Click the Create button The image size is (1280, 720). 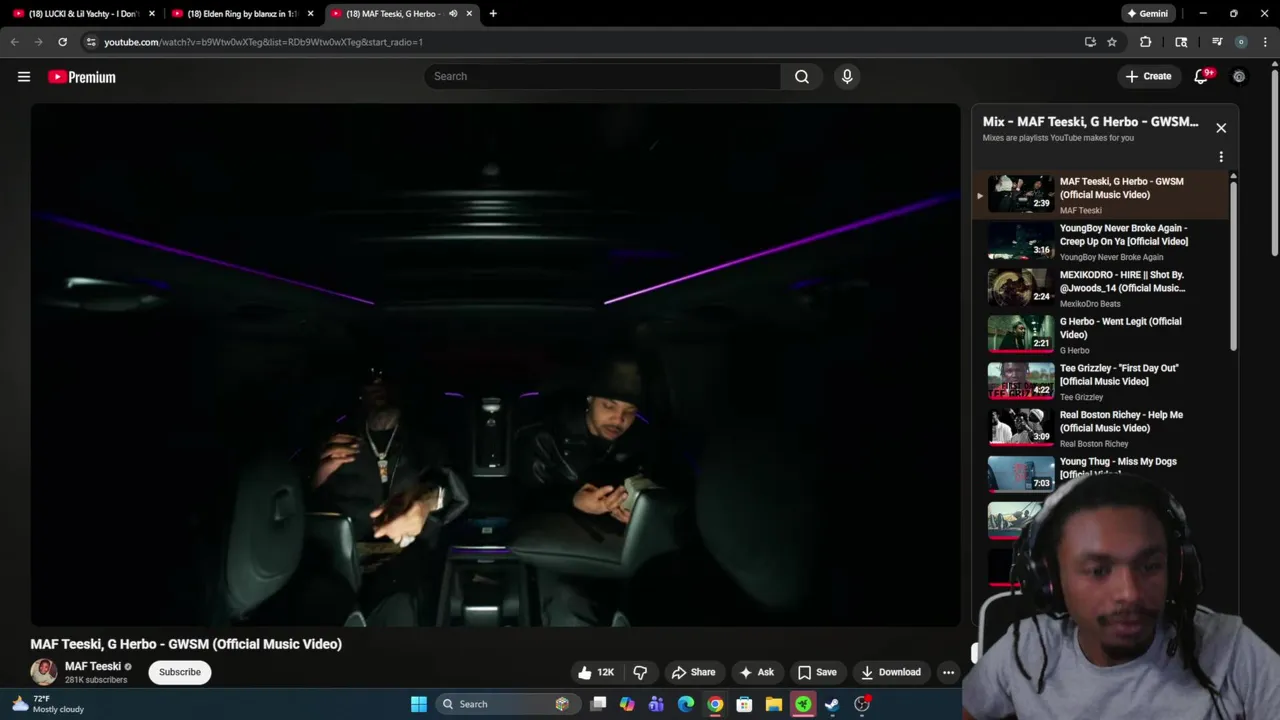point(1148,77)
